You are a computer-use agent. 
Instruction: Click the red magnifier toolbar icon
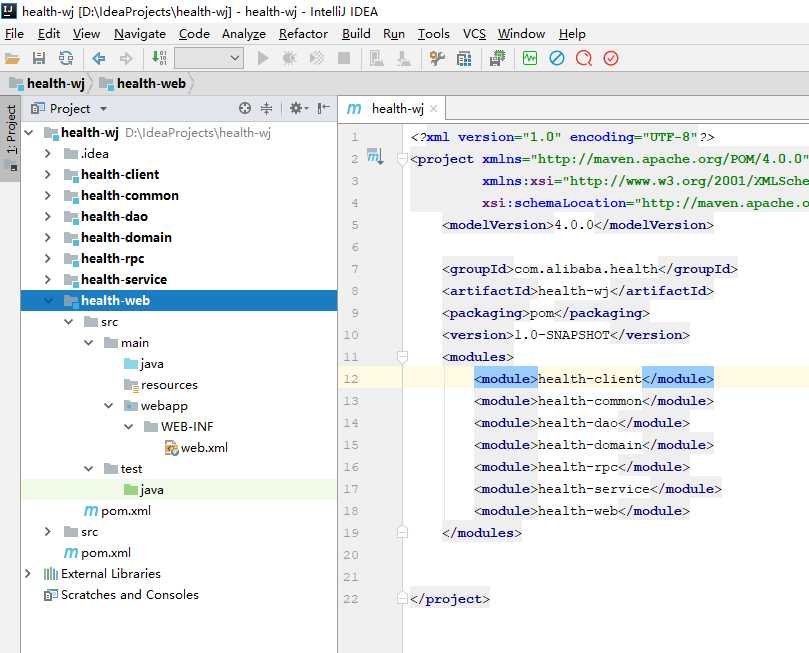584,58
